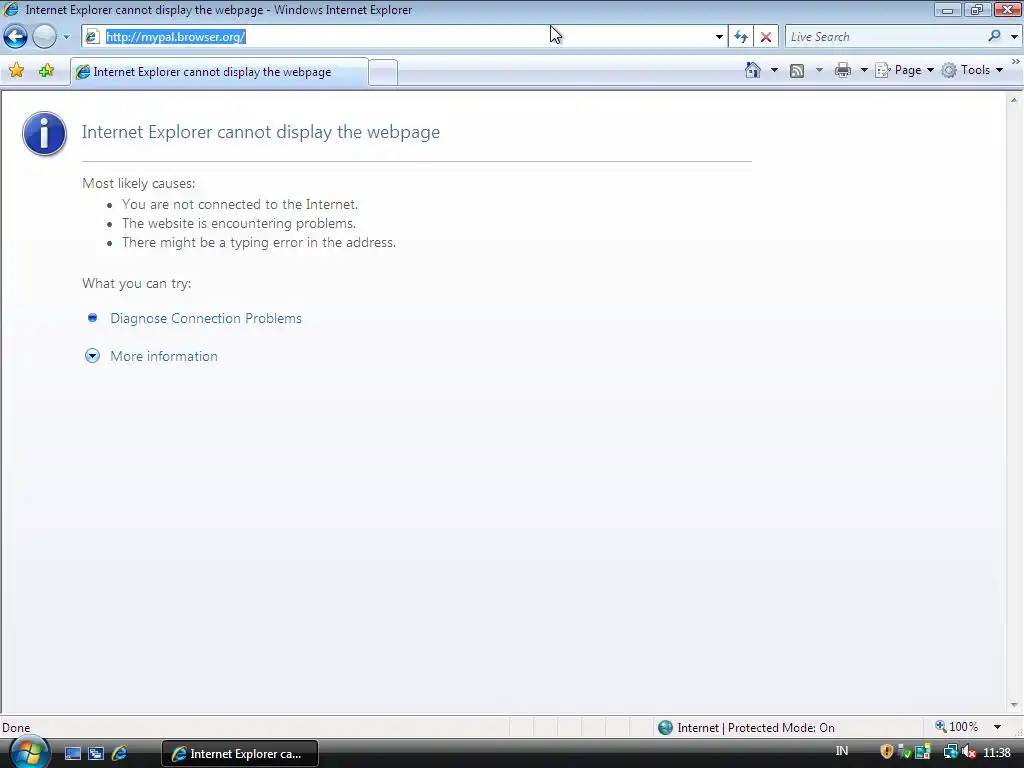Click the scrollbar up arrow

(x=1014, y=100)
